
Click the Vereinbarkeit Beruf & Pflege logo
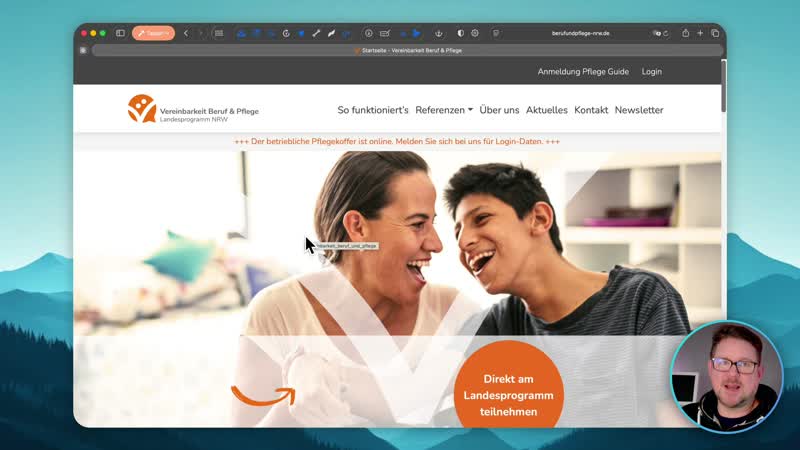coord(193,109)
